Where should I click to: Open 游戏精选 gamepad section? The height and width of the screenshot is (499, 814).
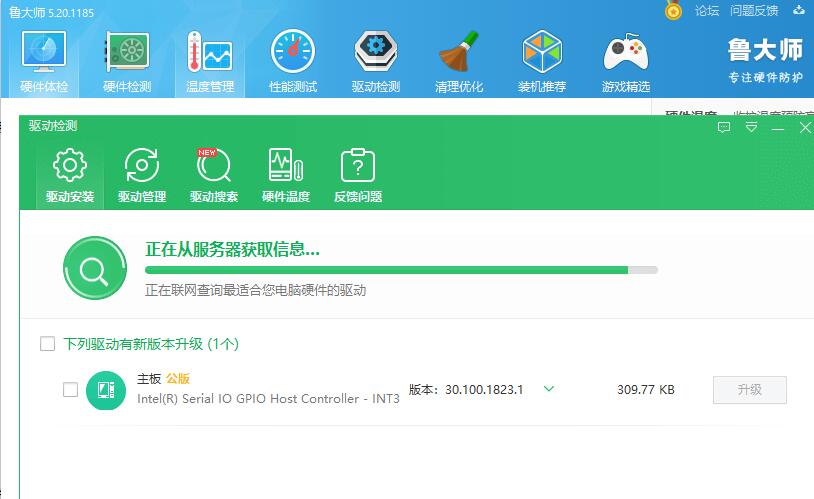[626, 62]
